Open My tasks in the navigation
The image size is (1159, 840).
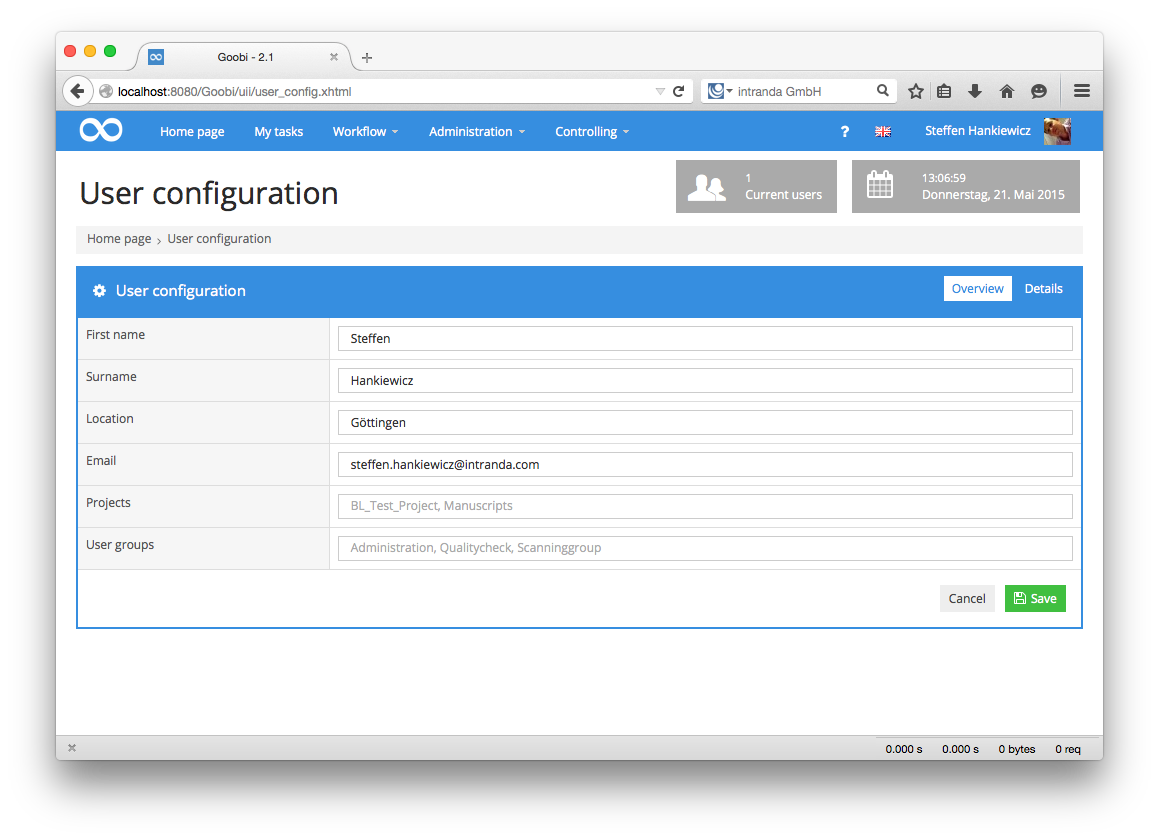tap(279, 132)
